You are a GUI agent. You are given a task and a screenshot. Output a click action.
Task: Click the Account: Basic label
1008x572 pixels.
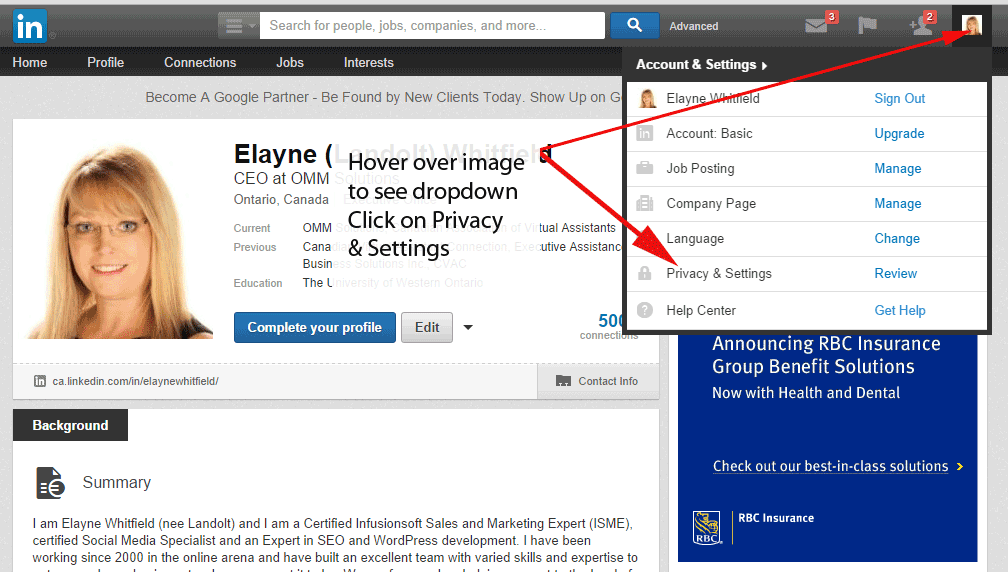tap(709, 133)
